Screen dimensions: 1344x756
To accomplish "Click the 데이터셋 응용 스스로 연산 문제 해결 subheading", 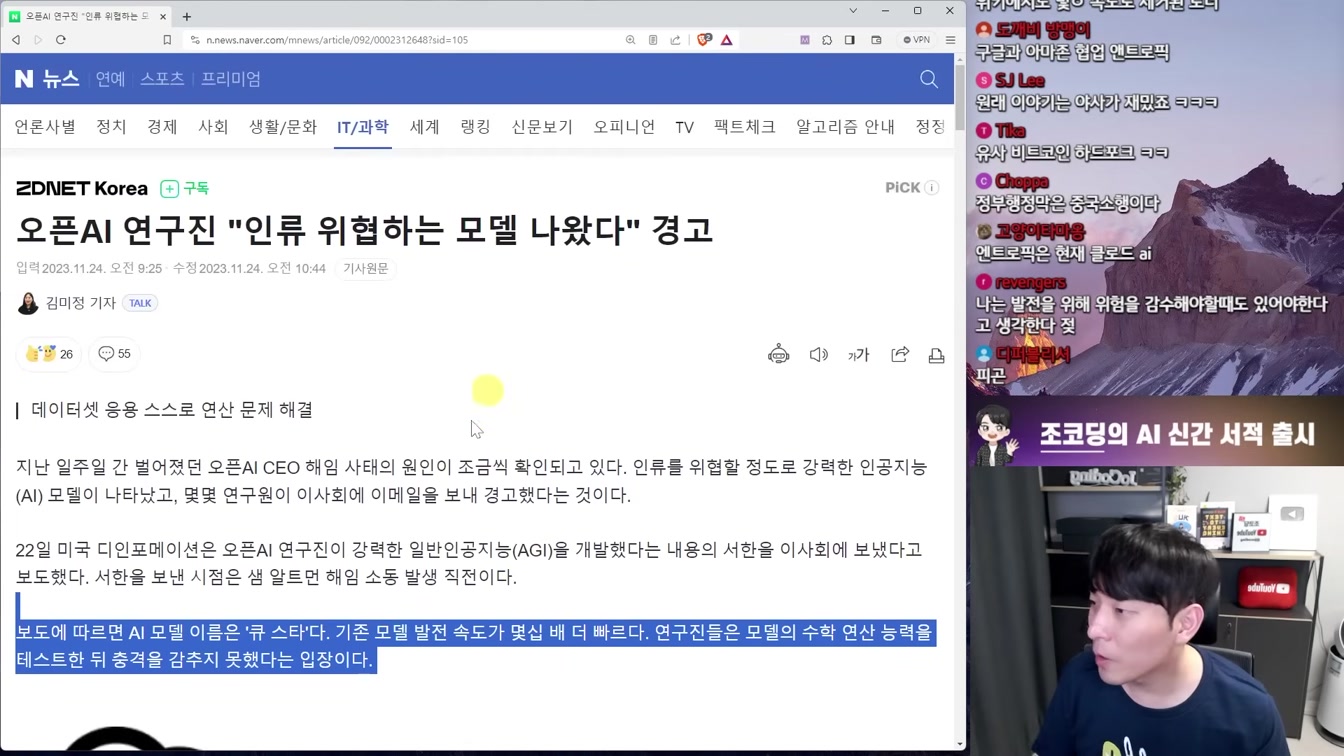I will [172, 410].
